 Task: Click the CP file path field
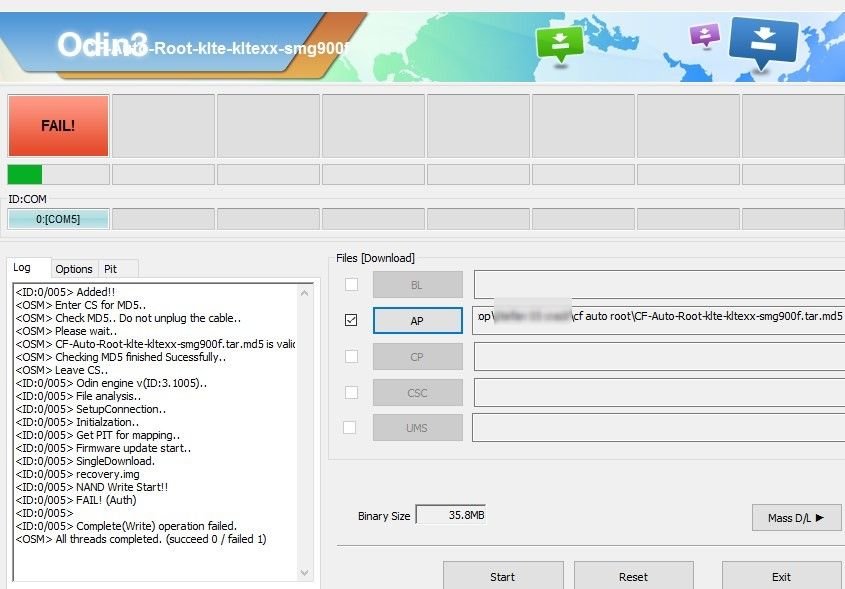point(660,357)
